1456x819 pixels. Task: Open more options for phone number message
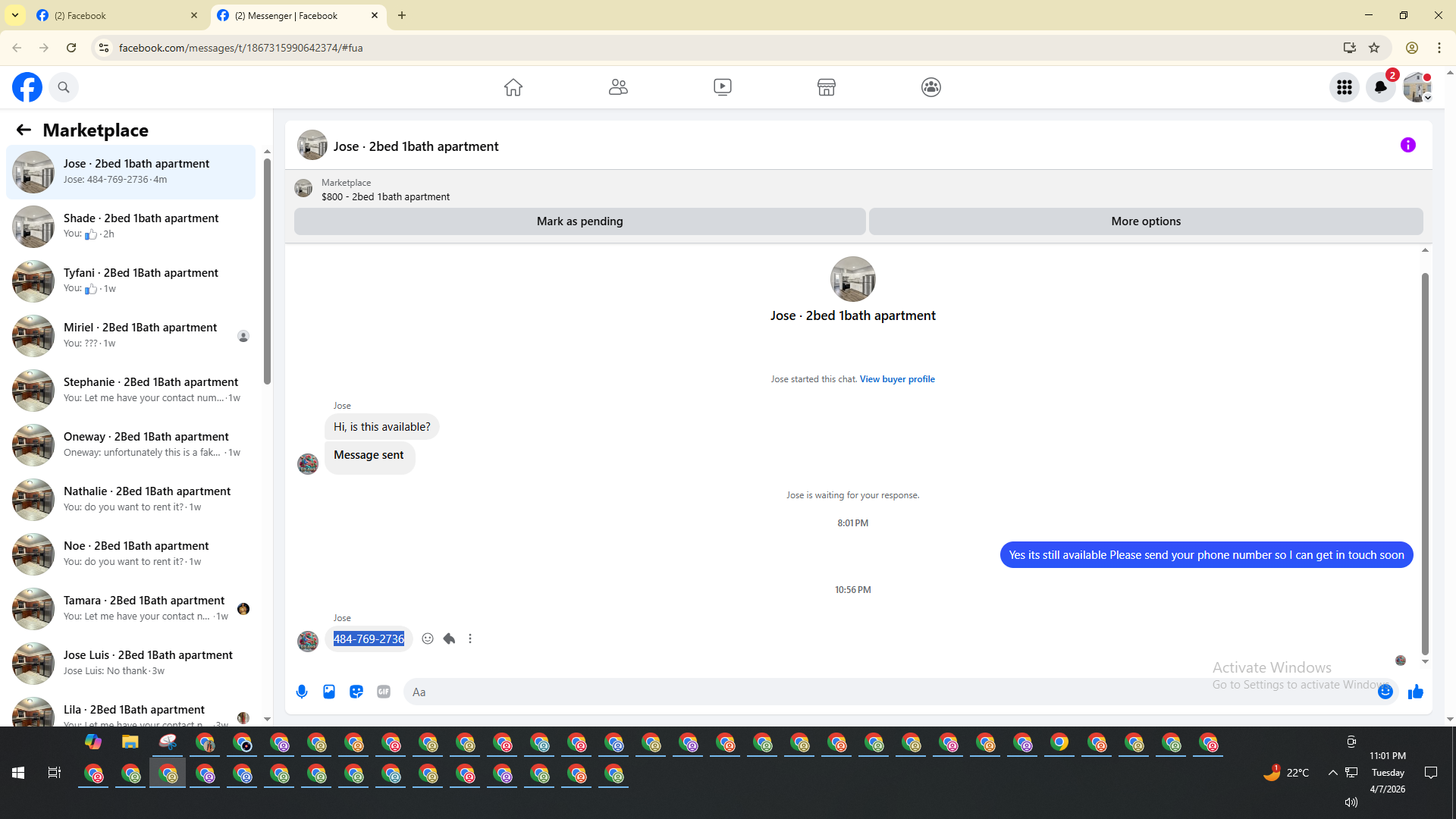pyautogui.click(x=470, y=639)
